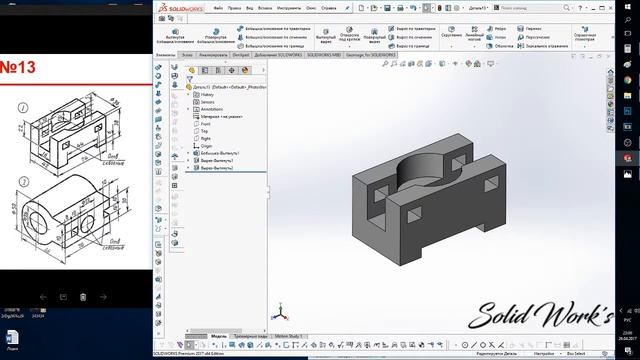Click the search commands input field
The image size is (640, 360).
click(x=530, y=8)
